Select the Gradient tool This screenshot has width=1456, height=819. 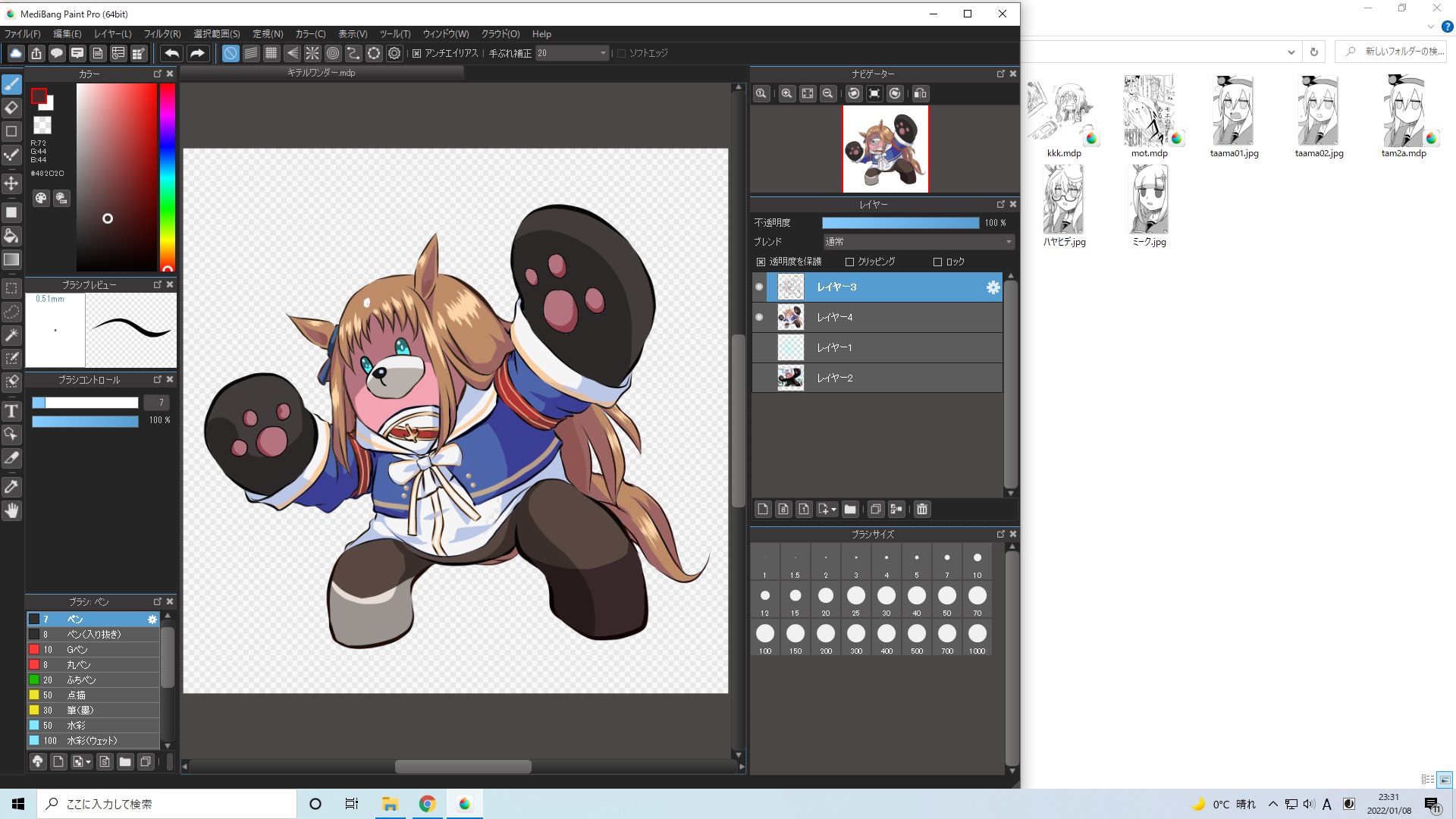click(x=11, y=259)
